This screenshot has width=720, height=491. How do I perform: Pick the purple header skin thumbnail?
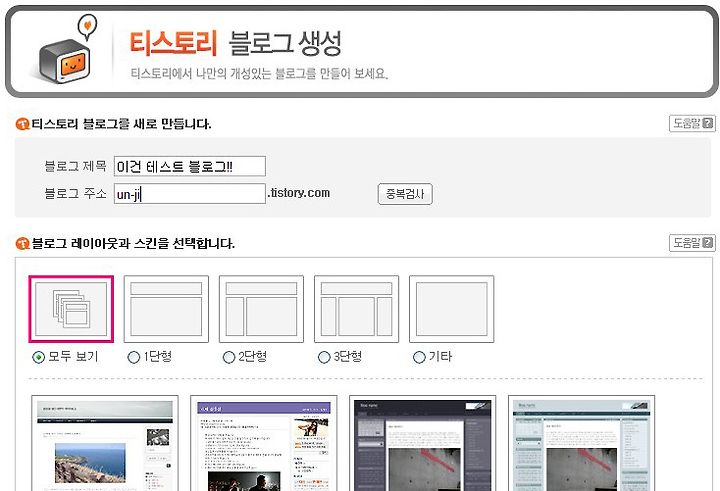(x=264, y=443)
